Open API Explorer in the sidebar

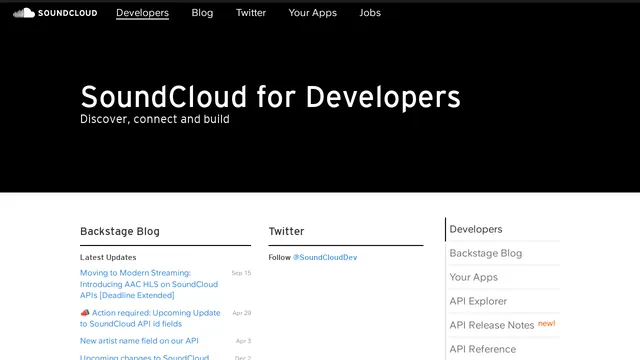click(x=478, y=301)
